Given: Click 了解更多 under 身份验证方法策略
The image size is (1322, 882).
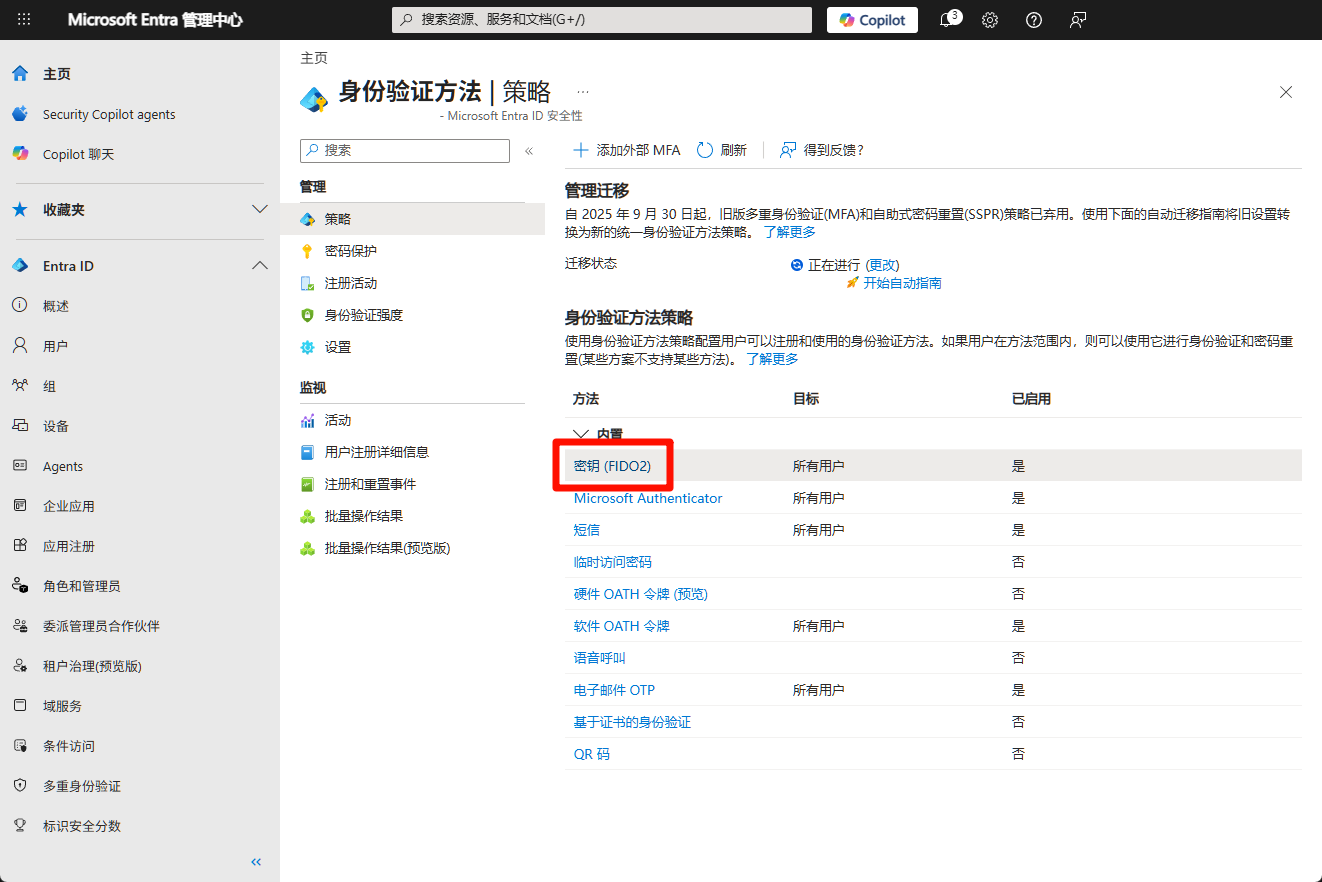Looking at the screenshot, I should click(x=772, y=359).
